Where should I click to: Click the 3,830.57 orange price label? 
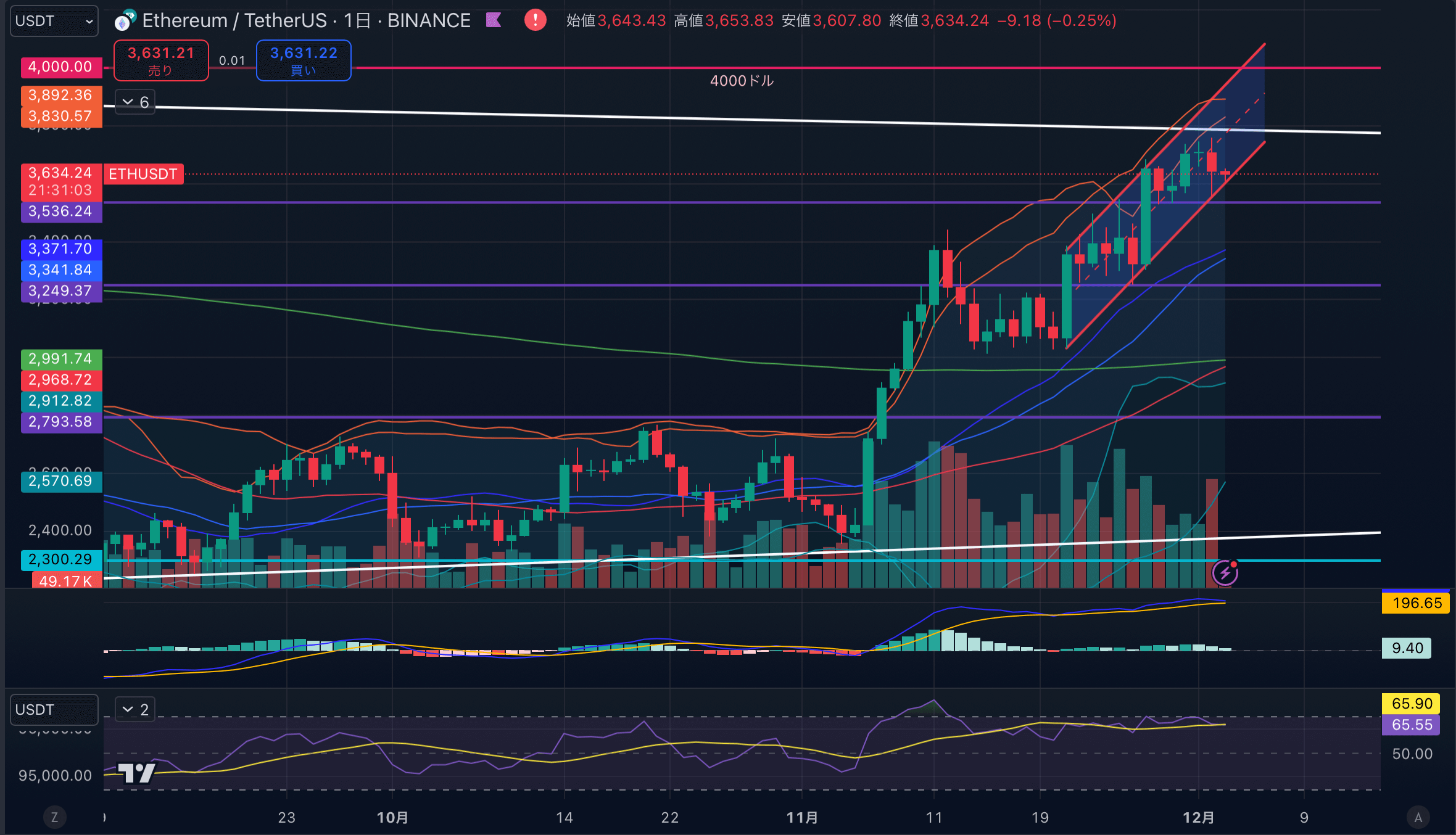(x=62, y=116)
